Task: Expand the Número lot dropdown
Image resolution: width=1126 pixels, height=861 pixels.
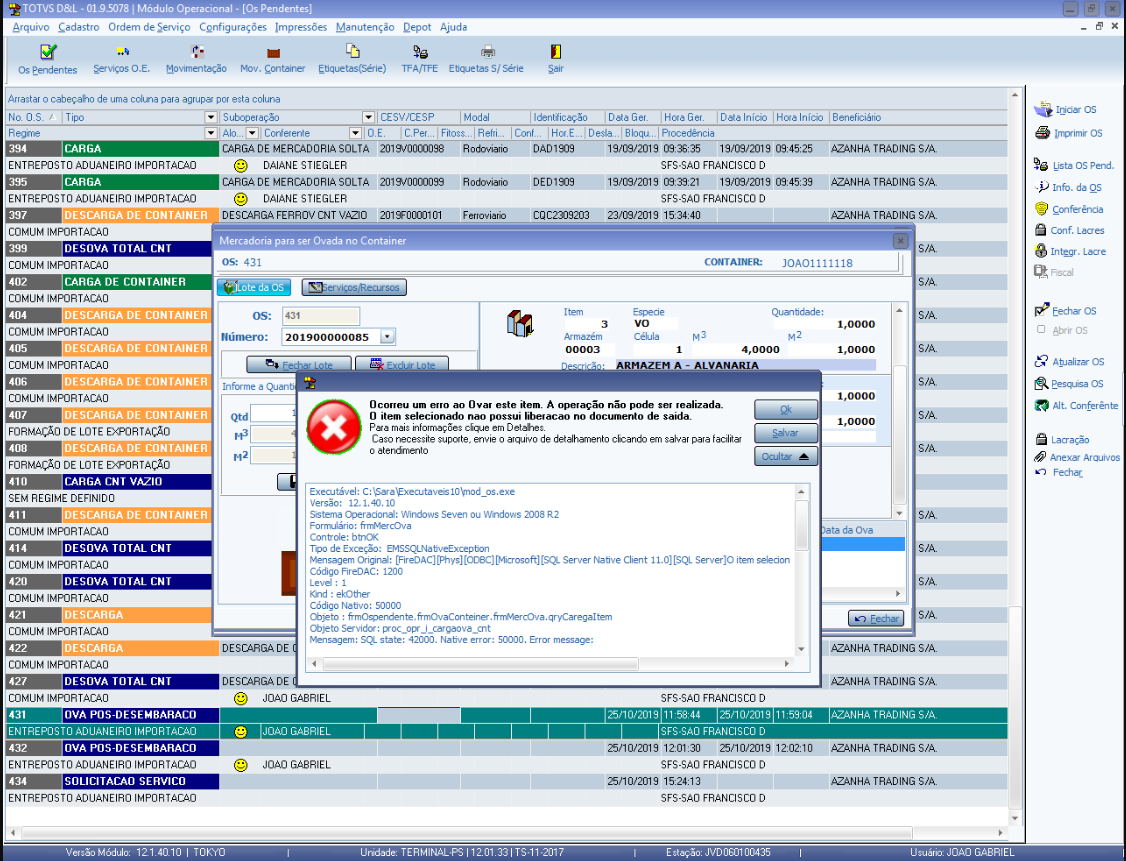Action: click(388, 336)
